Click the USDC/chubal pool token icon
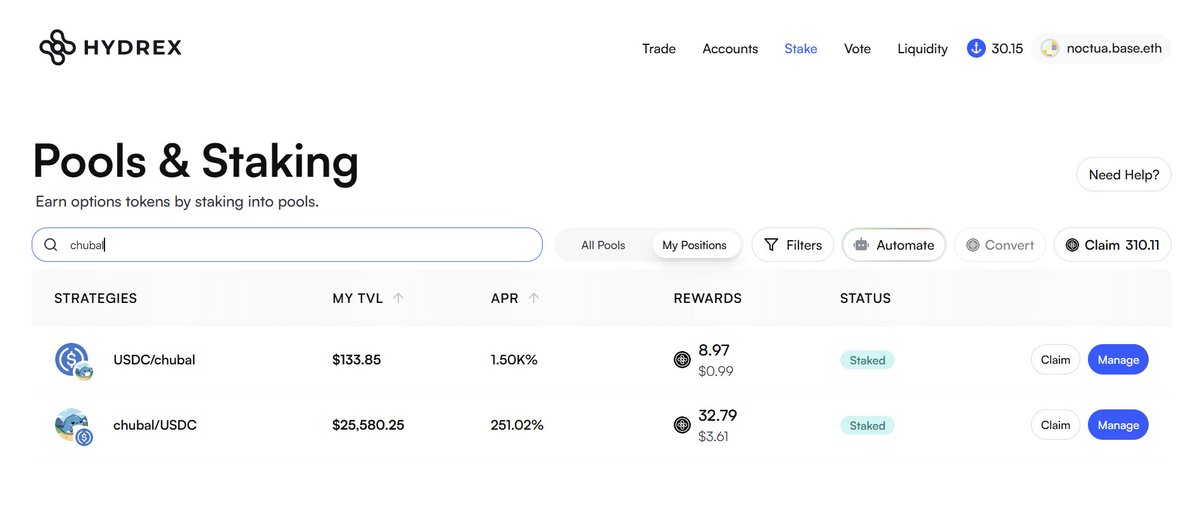Image resolution: width=1200 pixels, height=526 pixels. [73, 361]
